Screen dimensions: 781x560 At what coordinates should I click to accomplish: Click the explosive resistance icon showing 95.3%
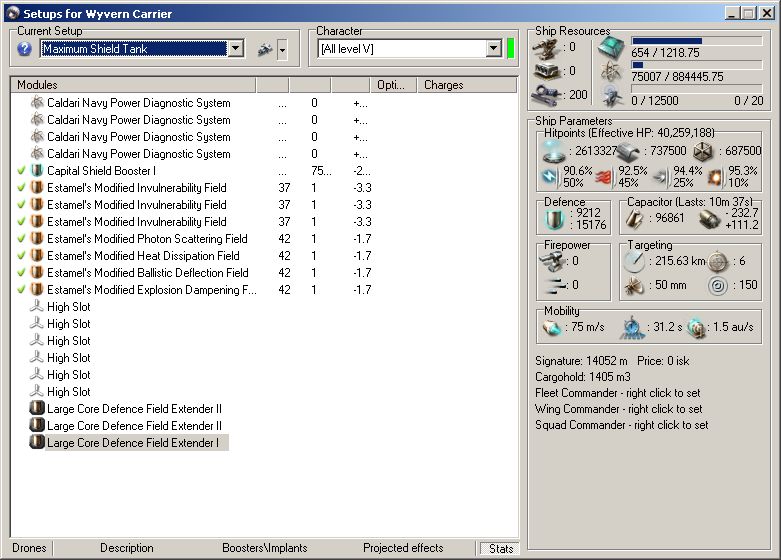tap(715, 177)
